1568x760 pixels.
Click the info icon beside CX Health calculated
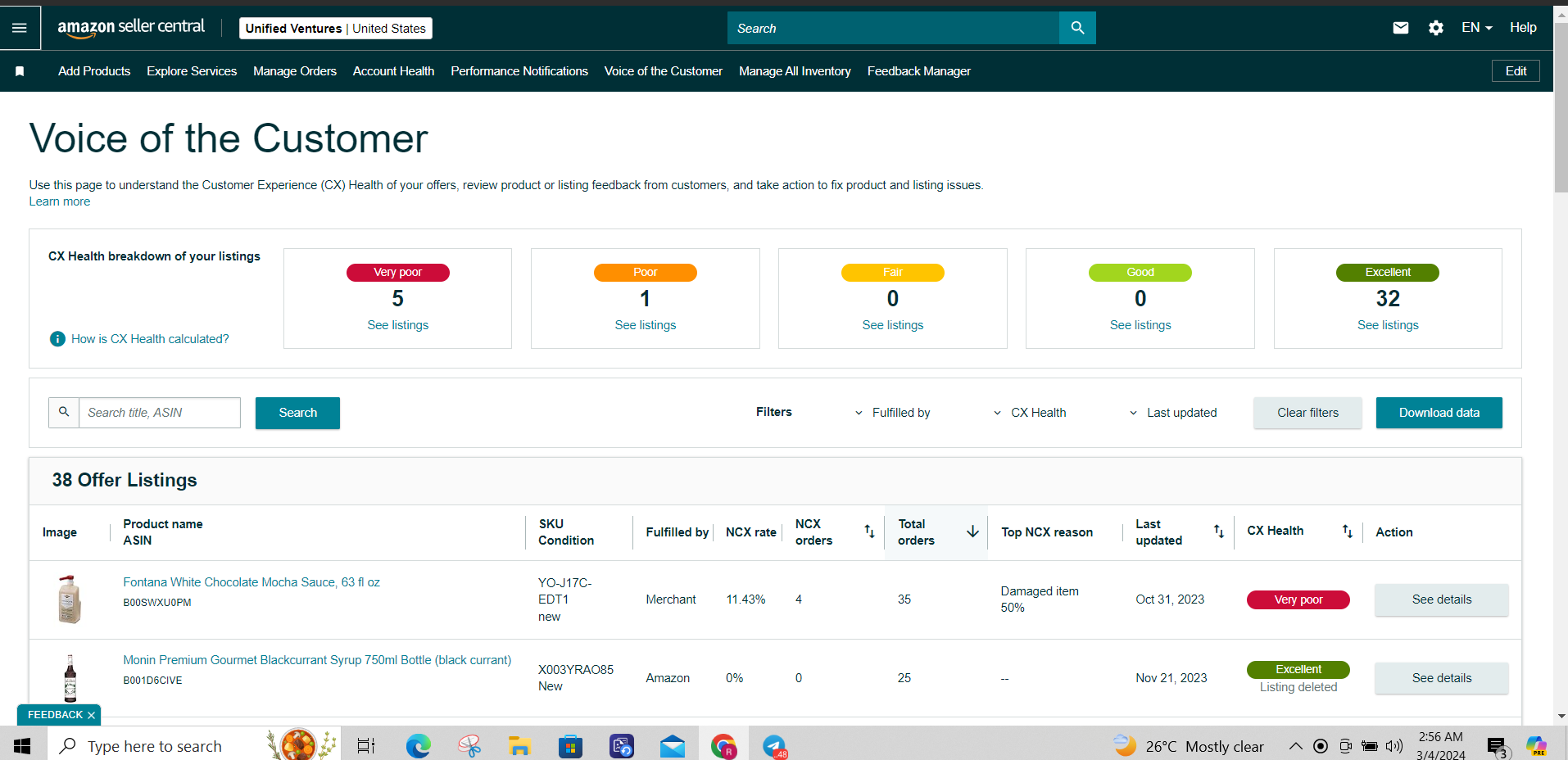57,339
